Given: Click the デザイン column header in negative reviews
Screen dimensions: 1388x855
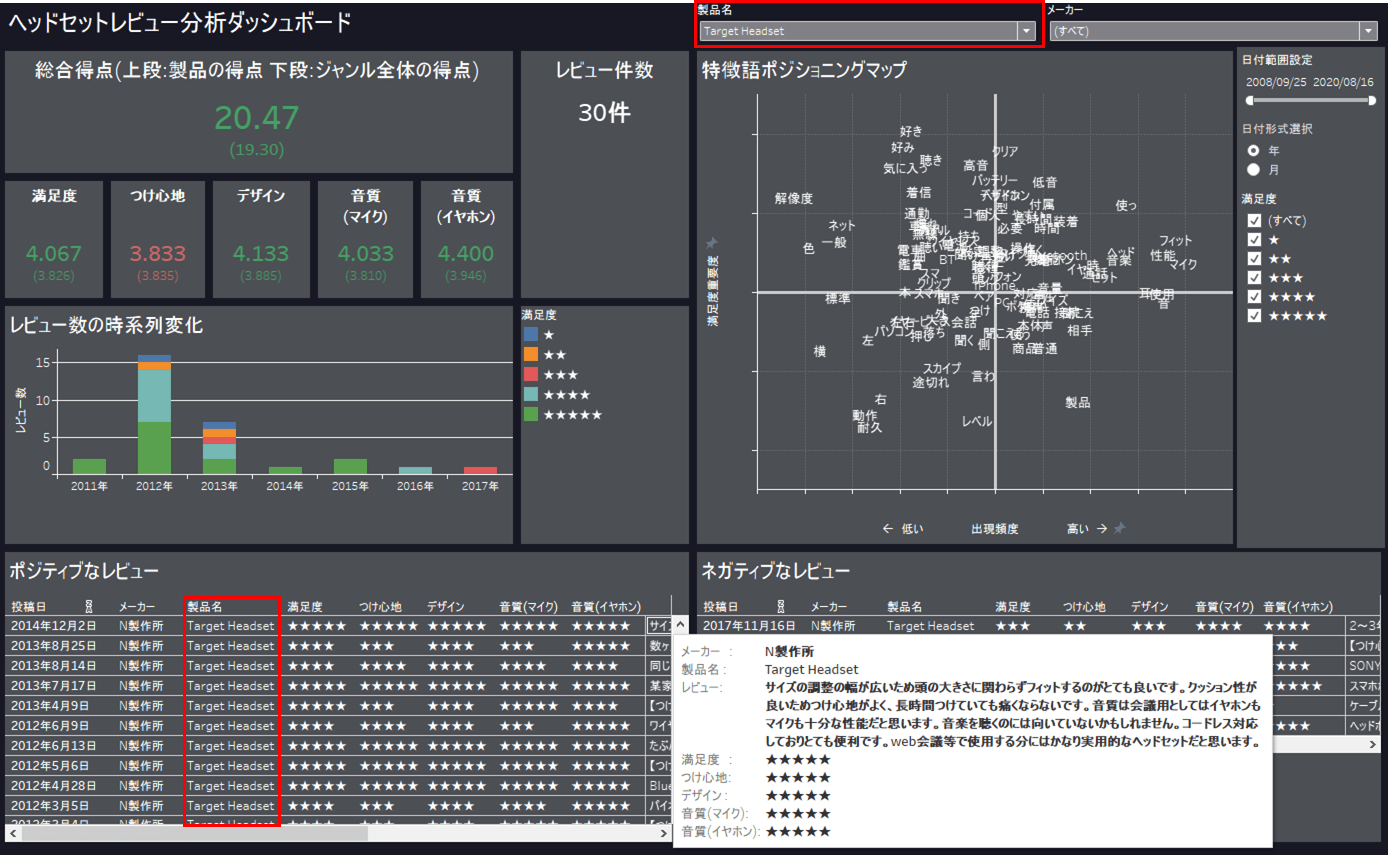Looking at the screenshot, I should coord(1150,607).
